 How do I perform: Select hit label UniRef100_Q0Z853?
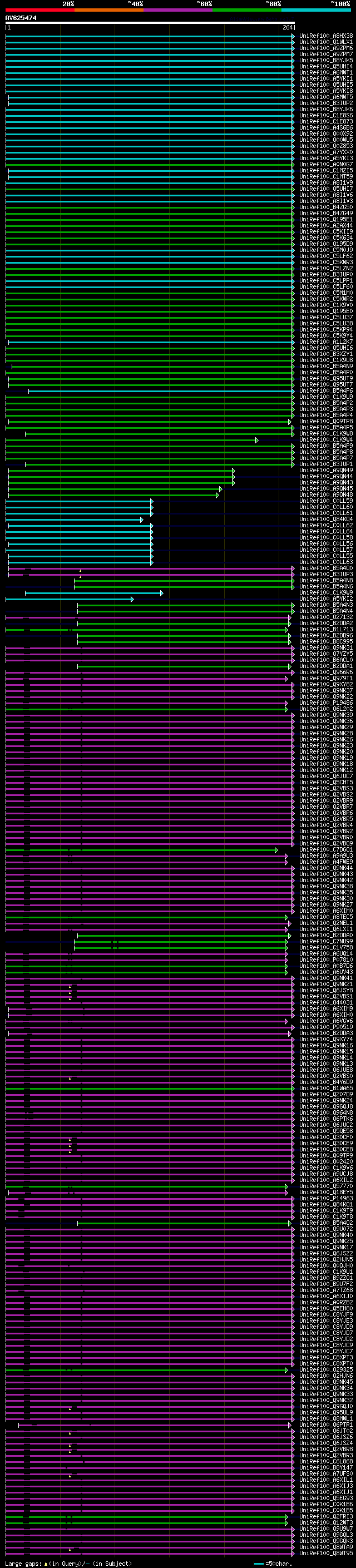(x=326, y=146)
